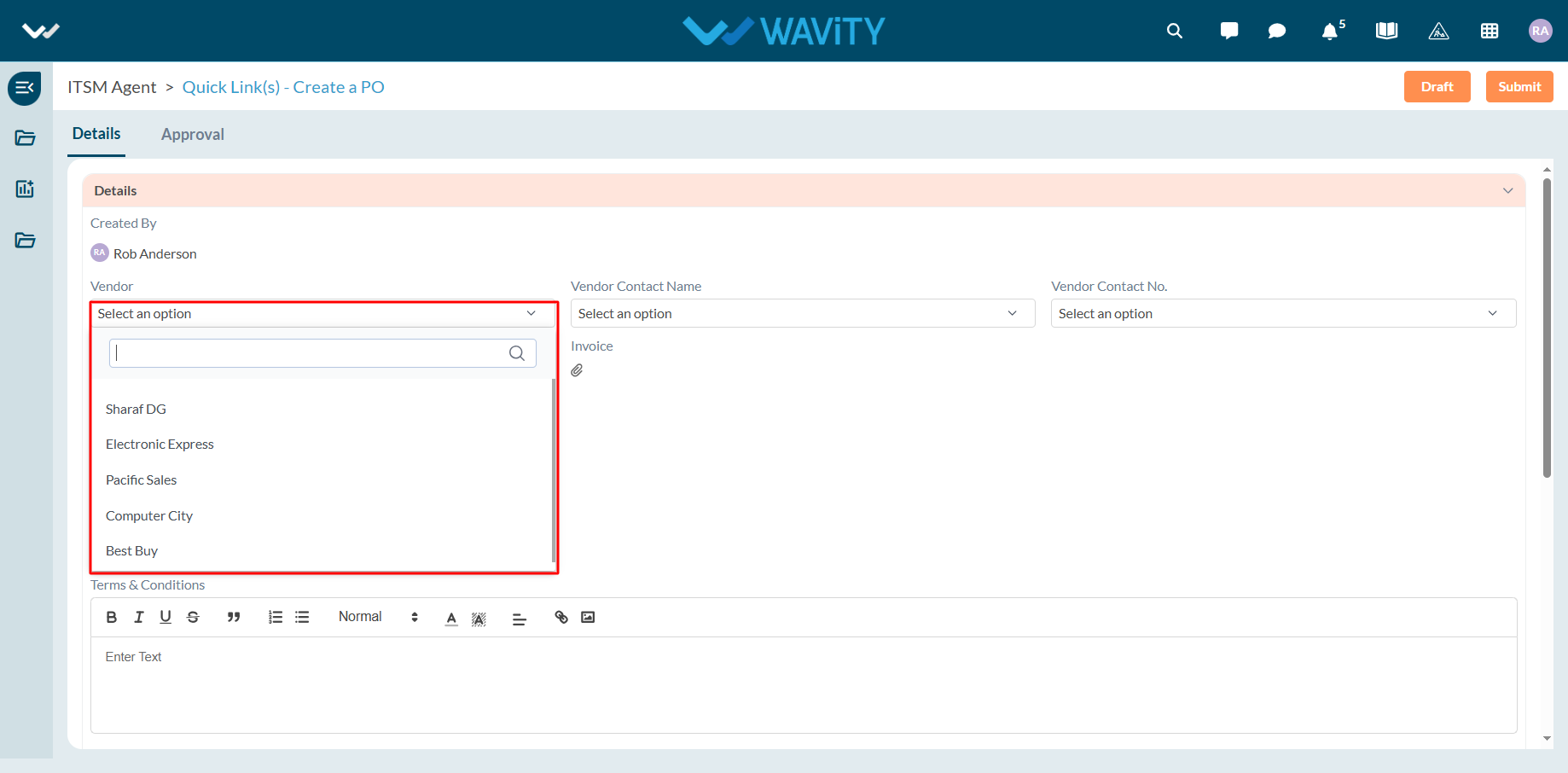Open the search icon in top bar
The height and width of the screenshot is (773, 1568).
coord(1174,32)
